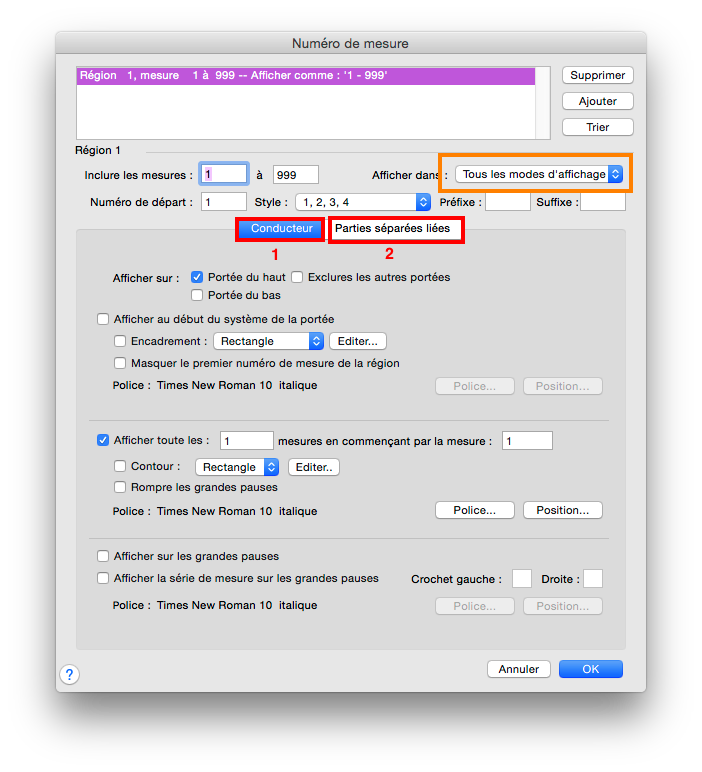Enable the Portée du bas checkbox
This screenshot has height=772, width=702.
tap(197, 295)
